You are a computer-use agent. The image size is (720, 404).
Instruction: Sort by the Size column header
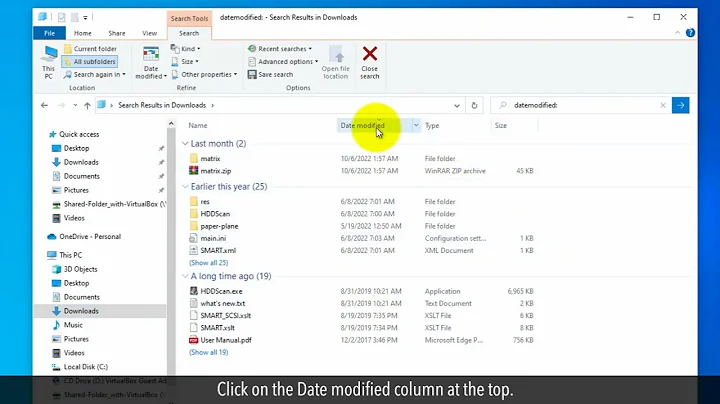[x=501, y=125]
